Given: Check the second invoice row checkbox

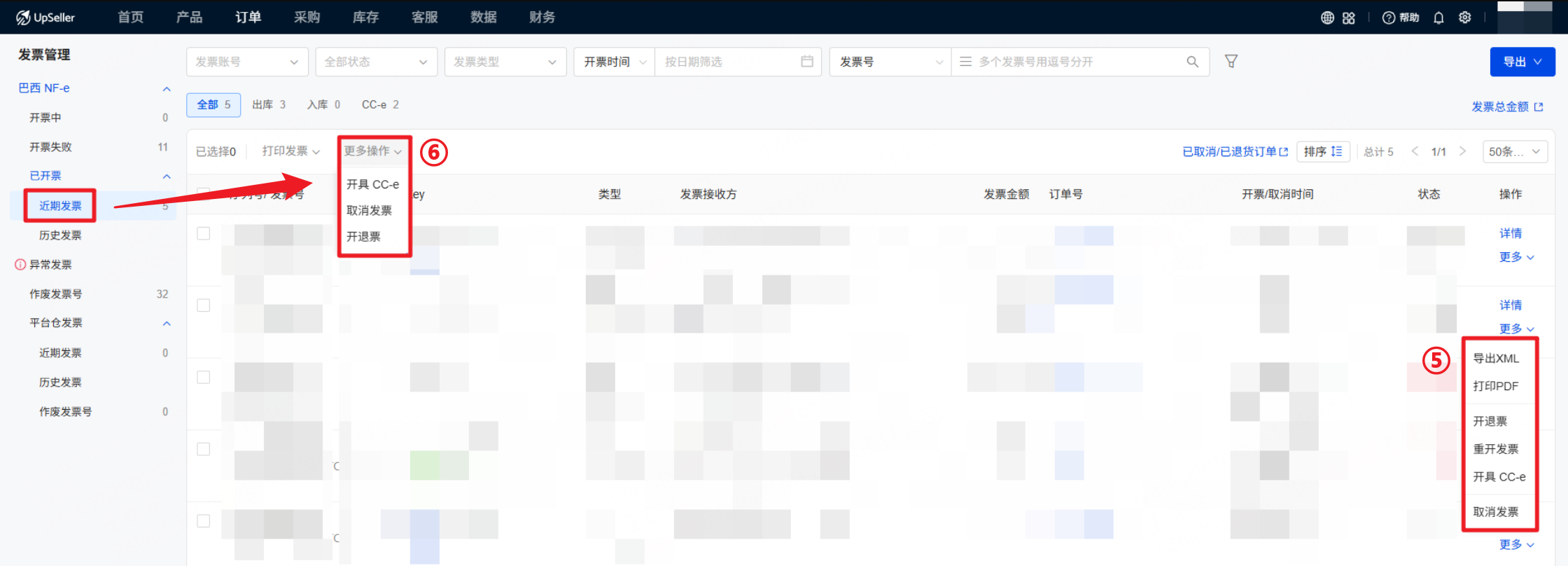Looking at the screenshot, I should point(204,305).
